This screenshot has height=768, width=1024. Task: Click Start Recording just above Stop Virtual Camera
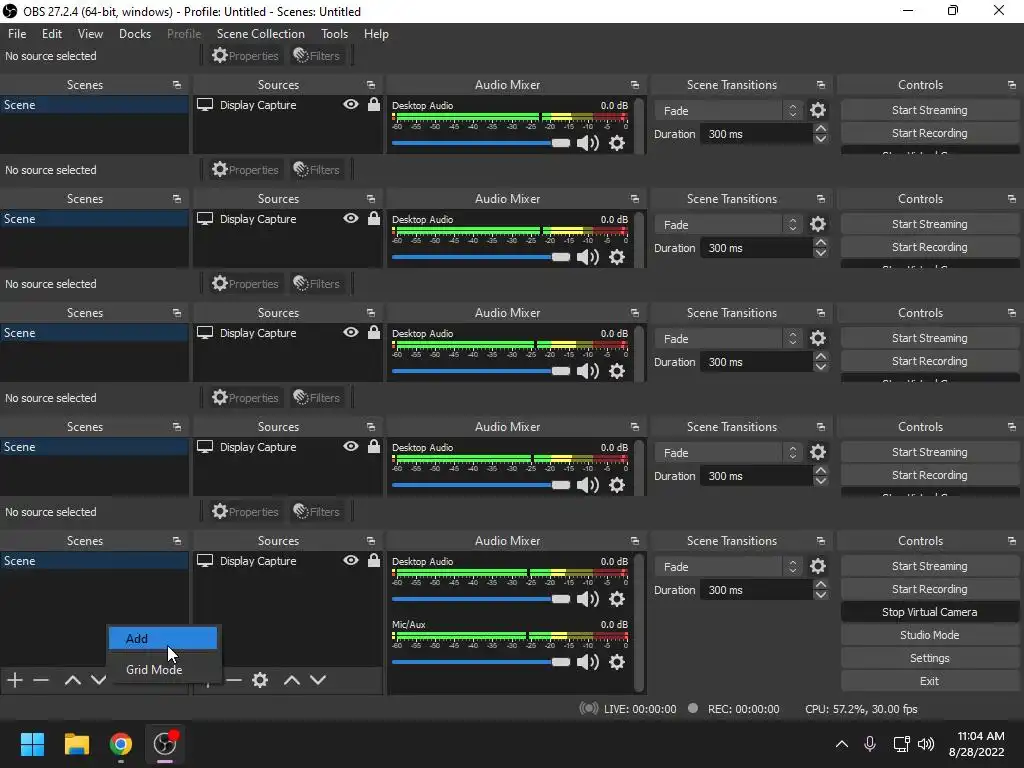929,589
